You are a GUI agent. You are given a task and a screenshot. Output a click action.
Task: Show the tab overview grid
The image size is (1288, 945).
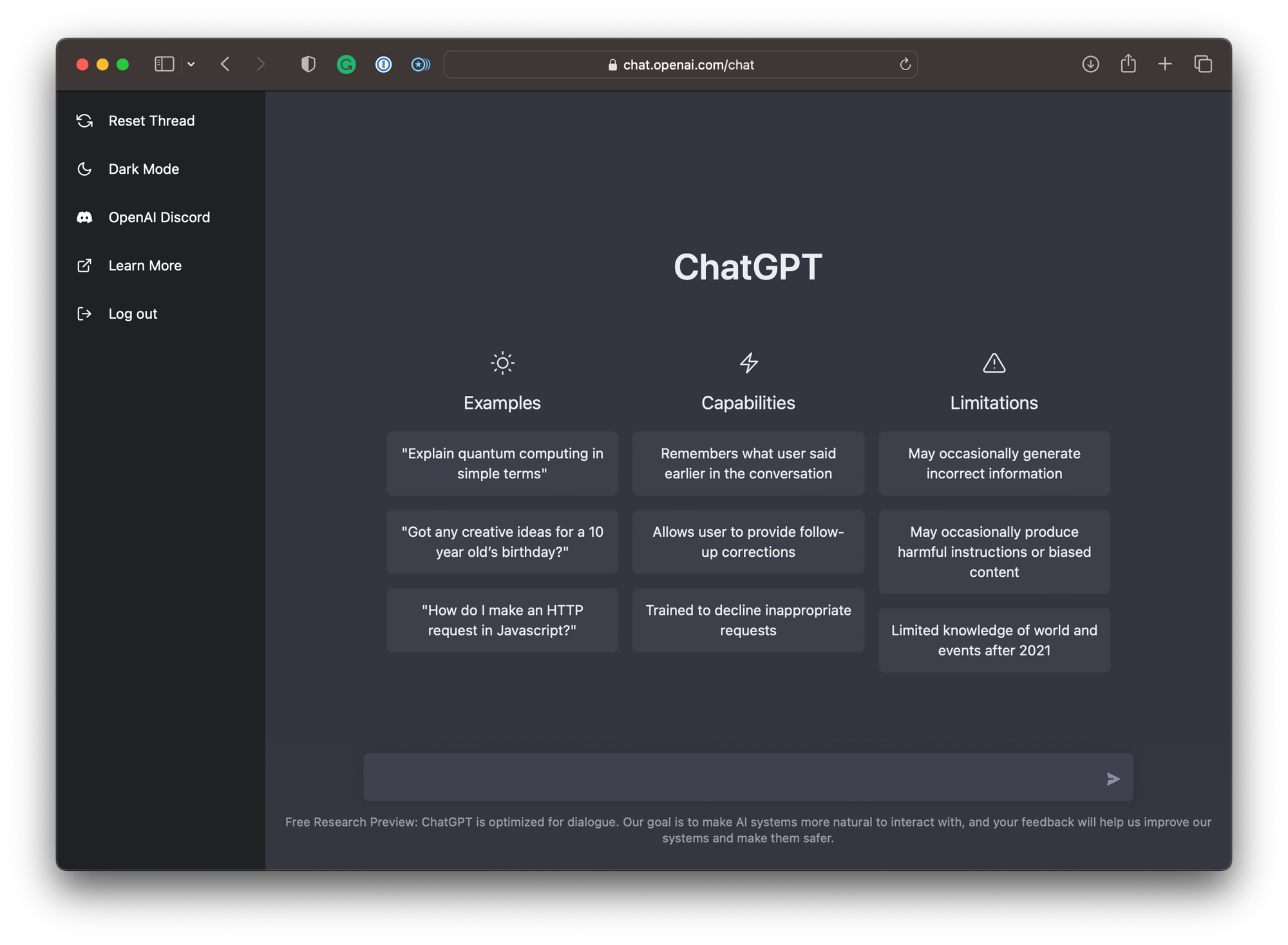(1203, 64)
